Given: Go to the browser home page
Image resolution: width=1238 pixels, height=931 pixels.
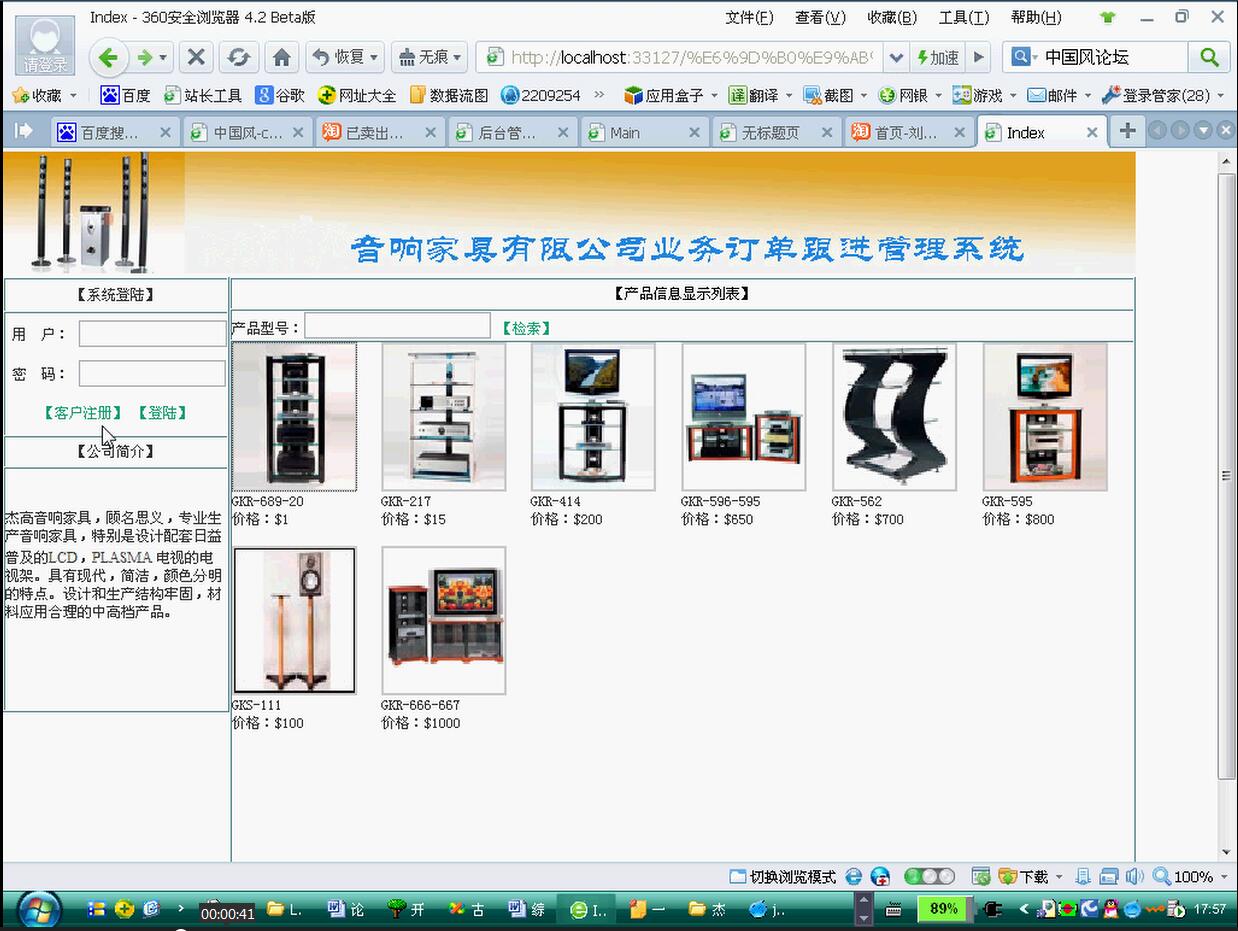Looking at the screenshot, I should [x=282, y=57].
